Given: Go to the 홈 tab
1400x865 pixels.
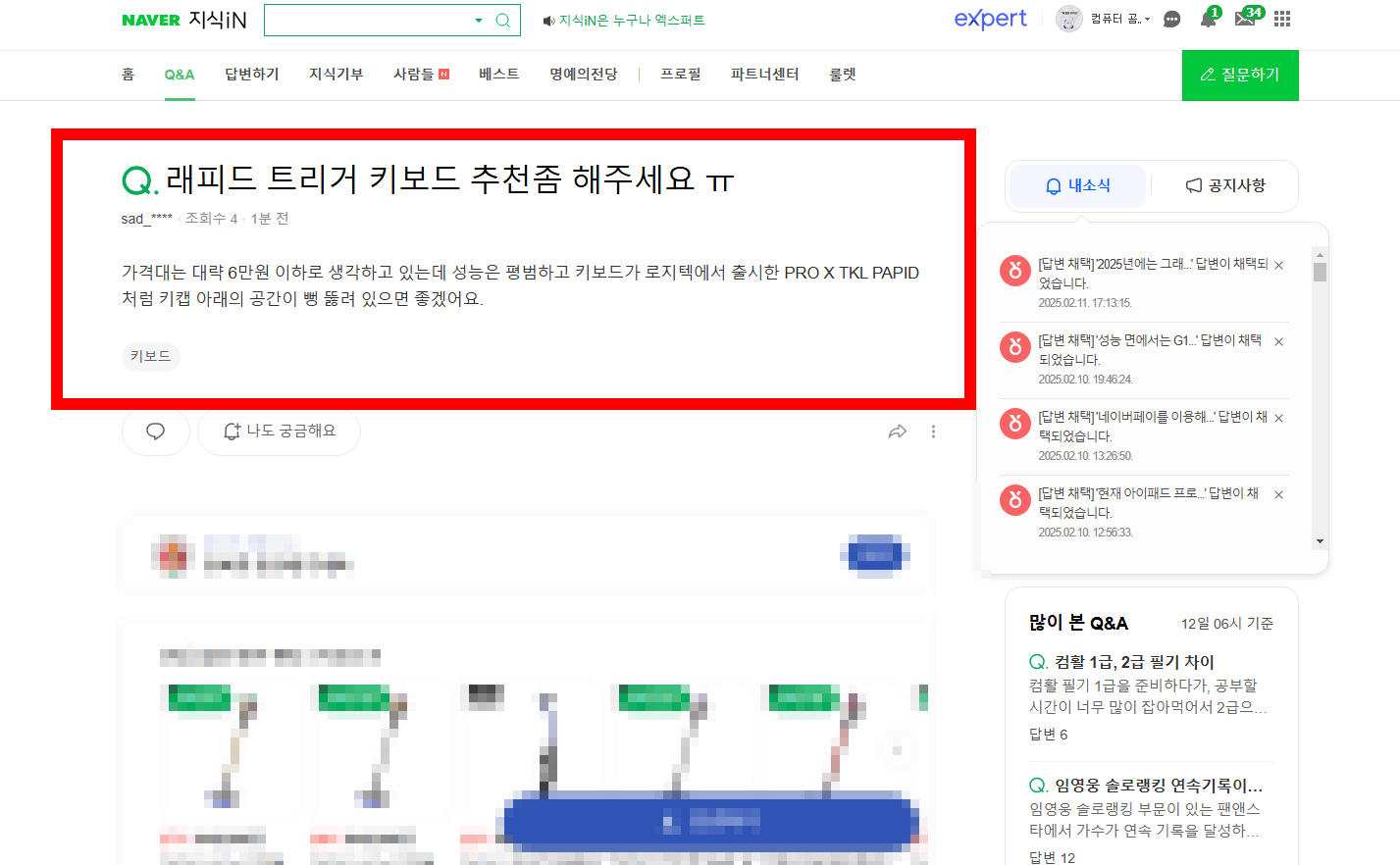Looking at the screenshot, I should (x=128, y=75).
